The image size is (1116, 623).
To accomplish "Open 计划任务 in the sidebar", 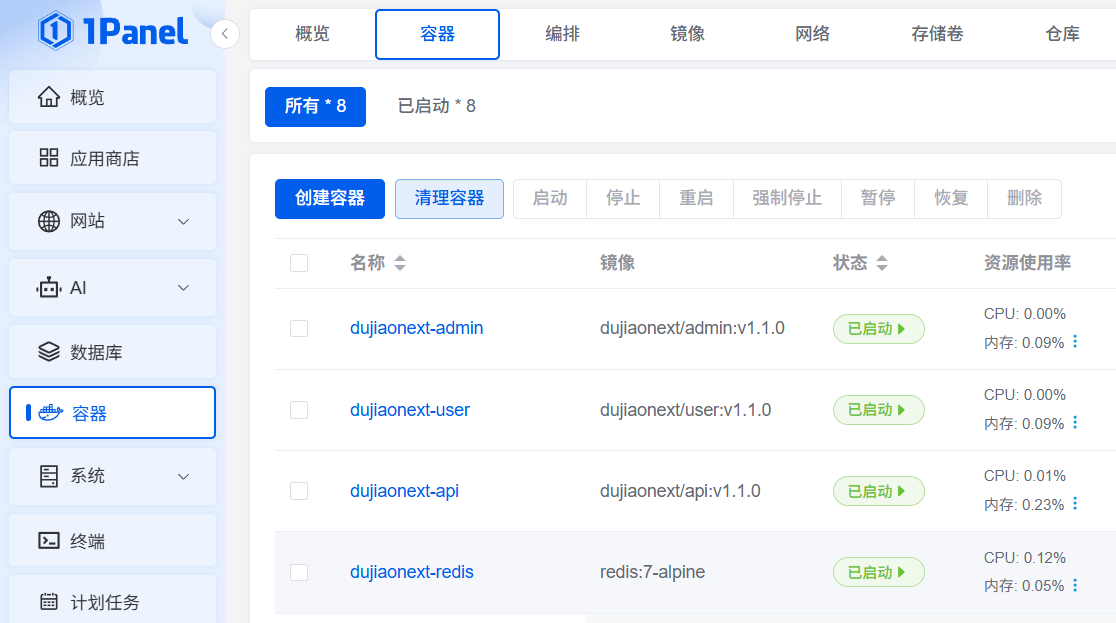I will pyautogui.click(x=112, y=602).
